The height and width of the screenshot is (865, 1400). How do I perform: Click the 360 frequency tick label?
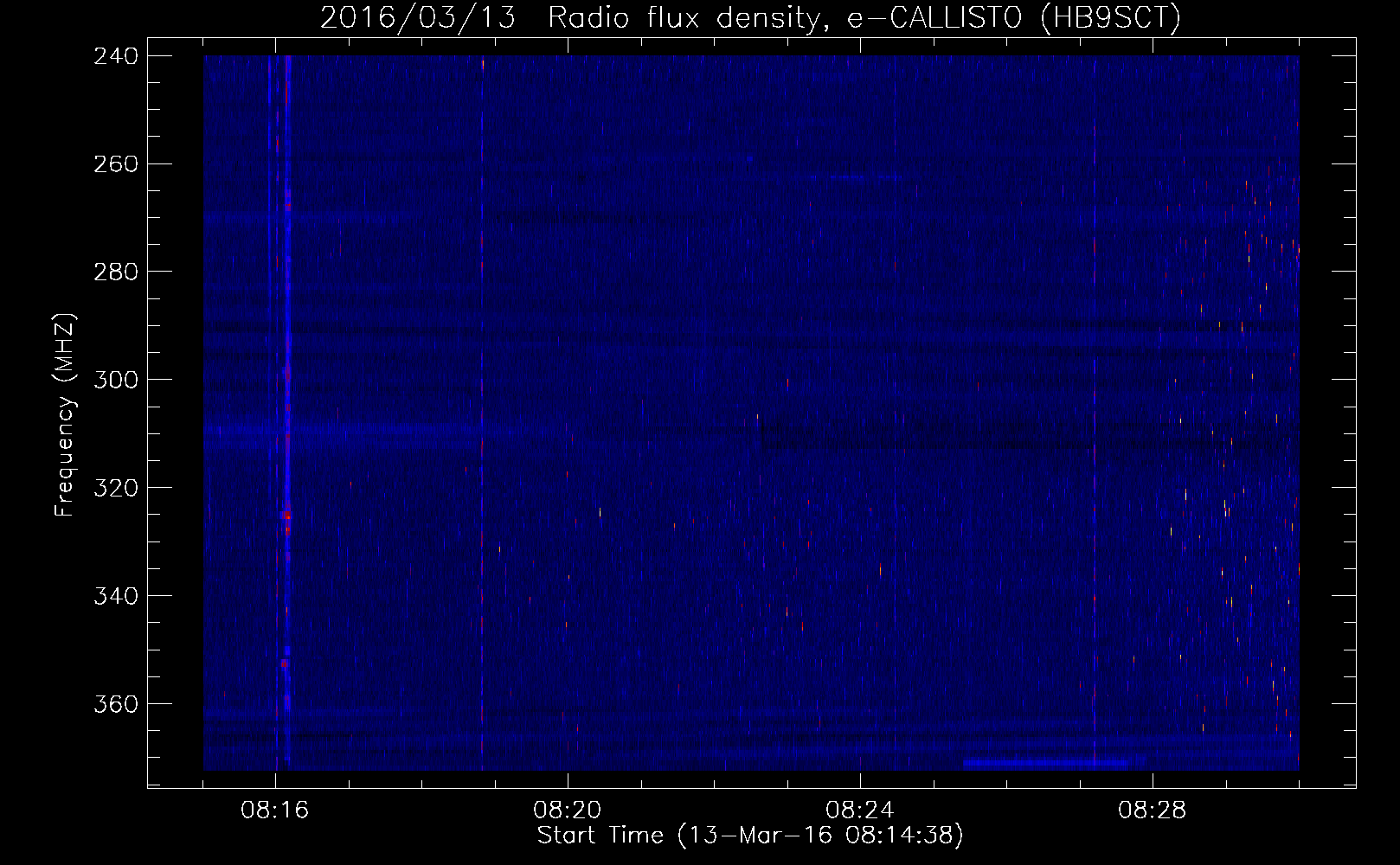(115, 704)
